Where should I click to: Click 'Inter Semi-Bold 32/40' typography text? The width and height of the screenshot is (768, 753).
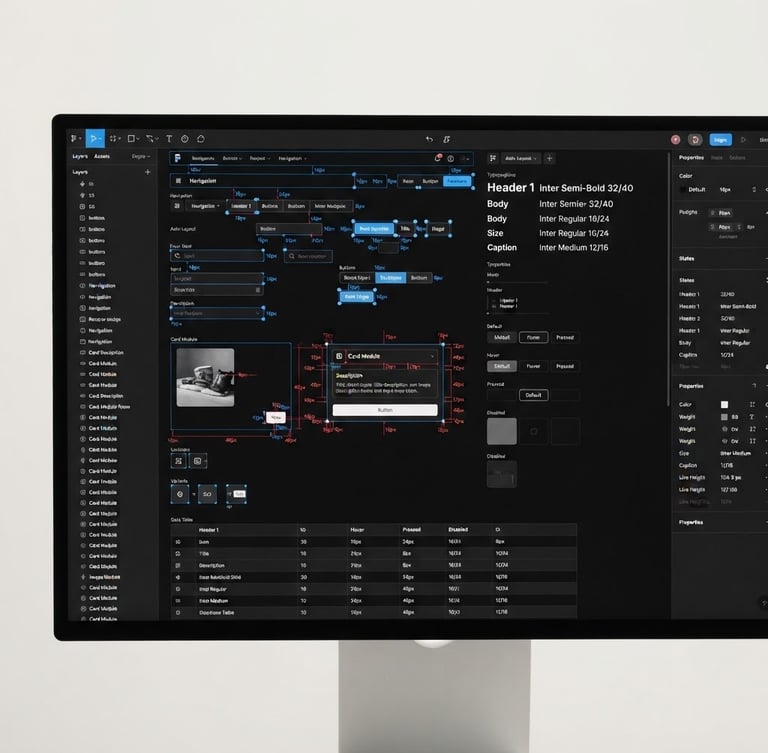[x=586, y=188]
